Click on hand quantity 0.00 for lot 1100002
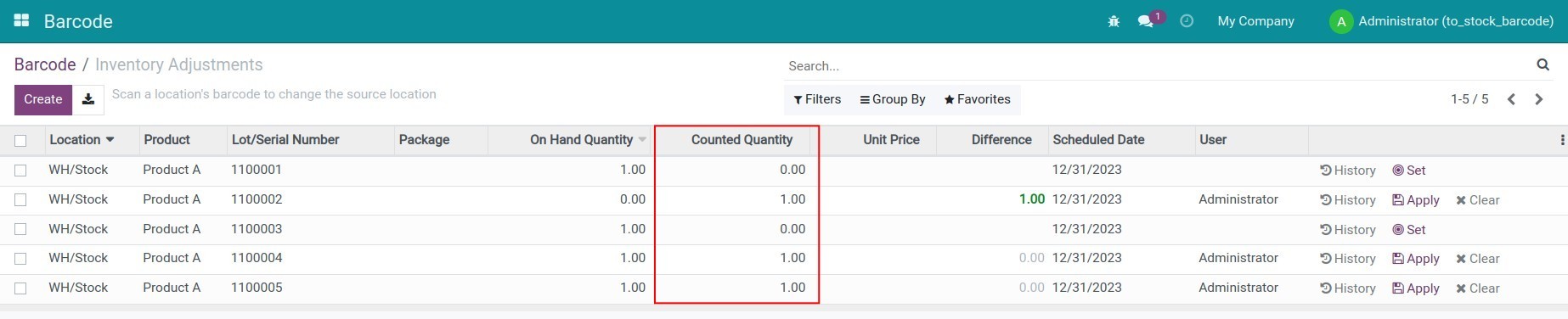1568x319 pixels. click(633, 199)
